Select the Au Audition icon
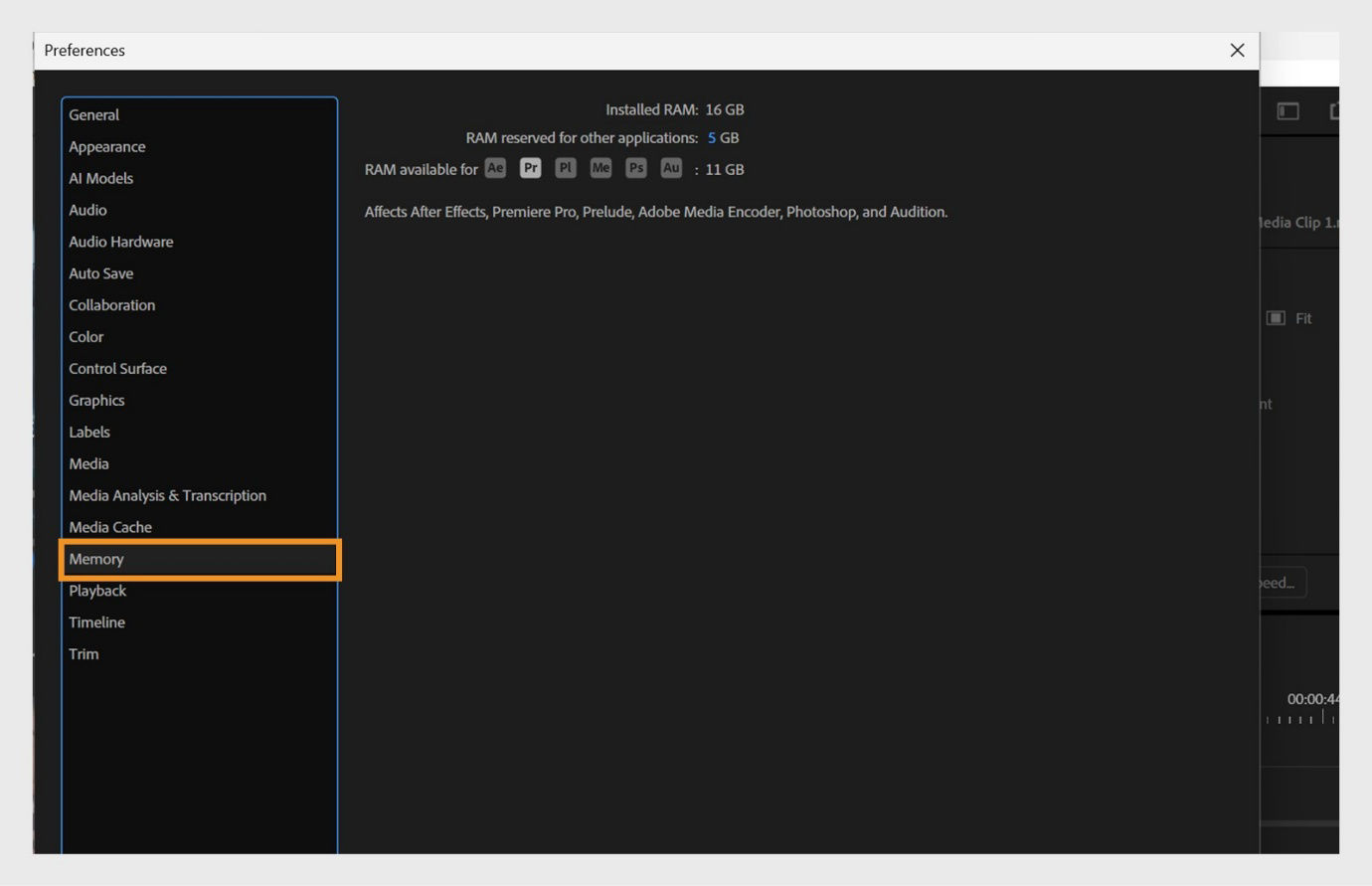Viewport: 1372px width, 886px height. 671,168
